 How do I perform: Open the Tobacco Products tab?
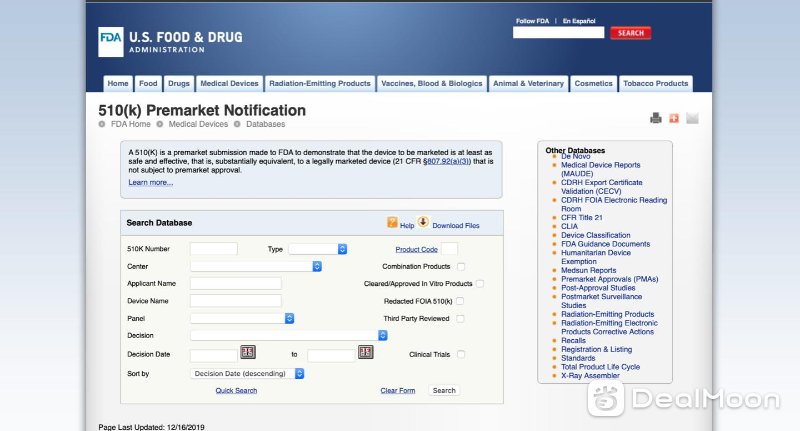pos(656,84)
